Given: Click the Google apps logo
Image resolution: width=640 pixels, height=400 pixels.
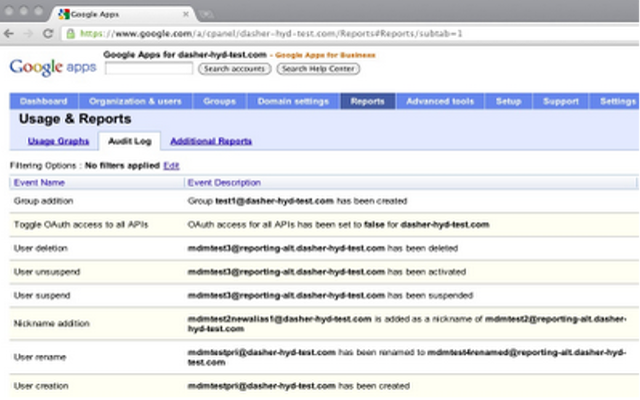Looking at the screenshot, I should [53, 67].
